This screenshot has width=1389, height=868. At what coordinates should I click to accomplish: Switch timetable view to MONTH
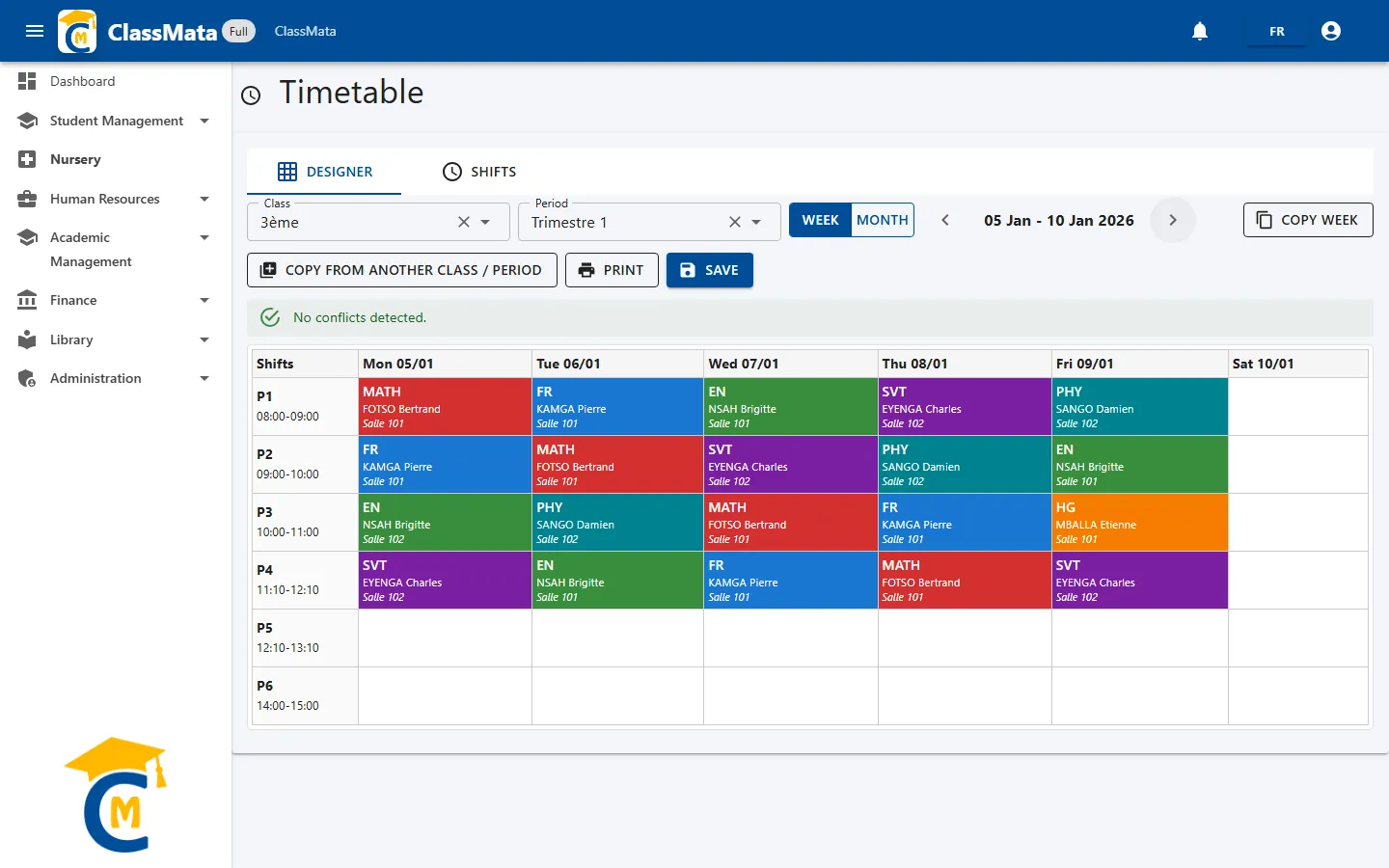[x=883, y=220]
